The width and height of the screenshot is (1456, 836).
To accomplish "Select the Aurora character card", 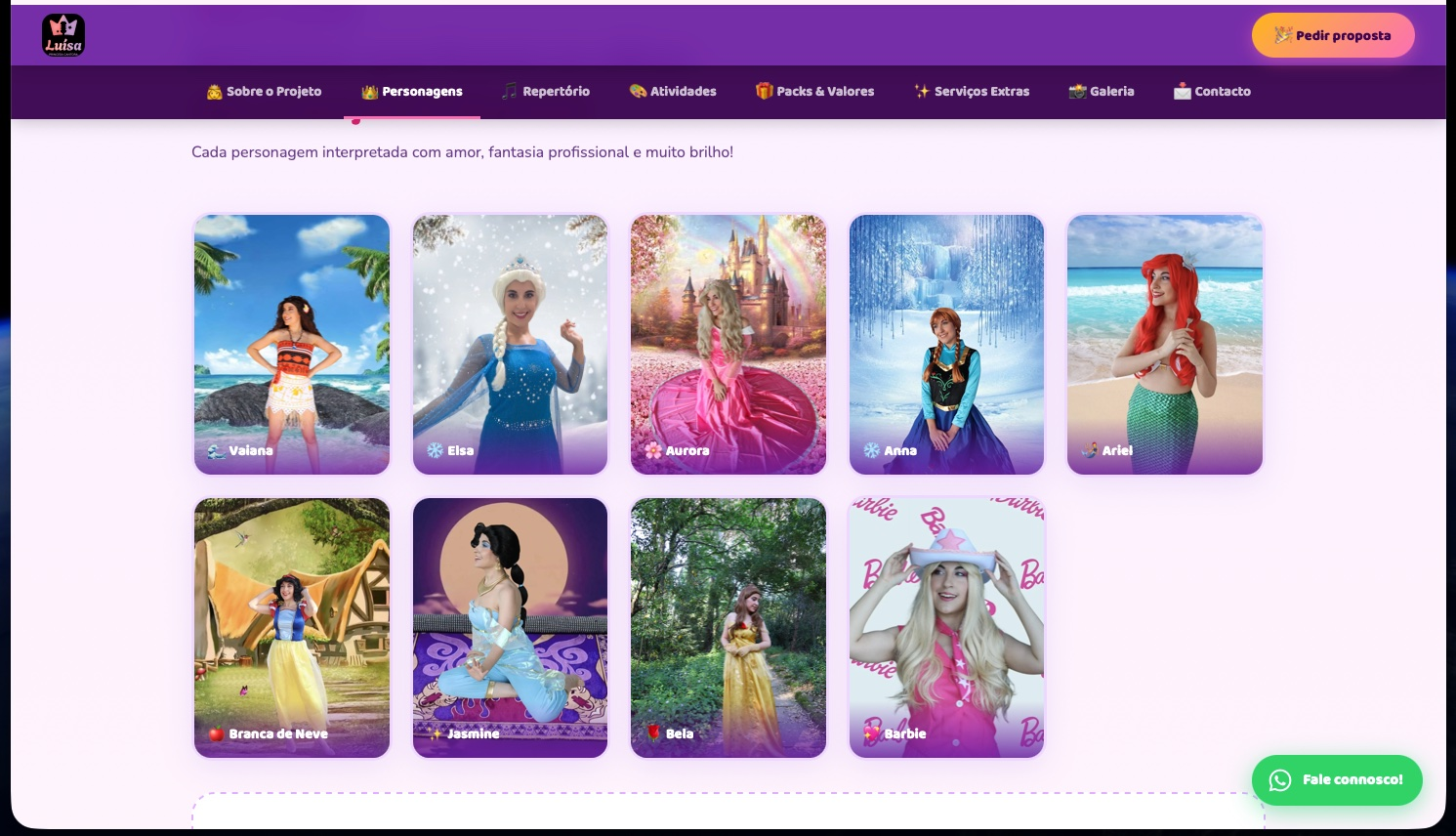I will coord(728,345).
